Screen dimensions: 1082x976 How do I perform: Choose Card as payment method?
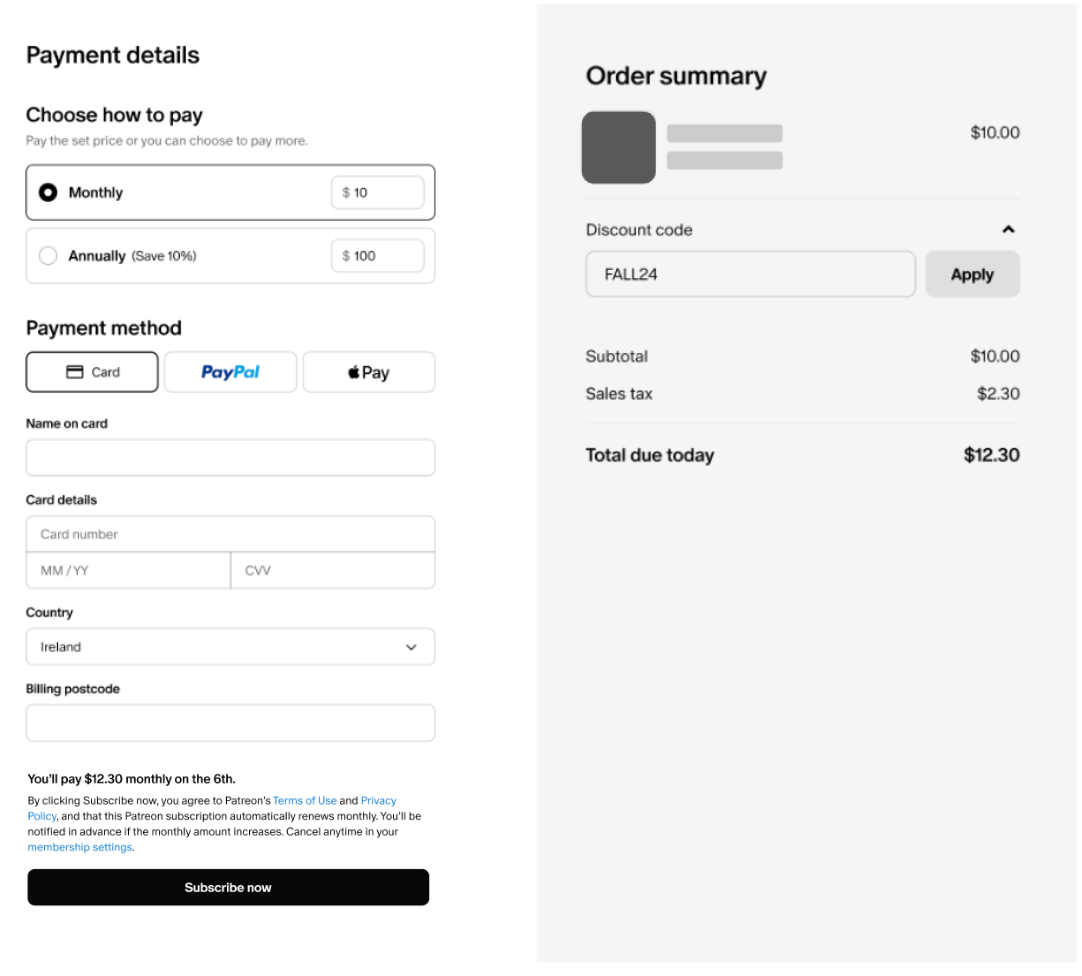(x=92, y=372)
